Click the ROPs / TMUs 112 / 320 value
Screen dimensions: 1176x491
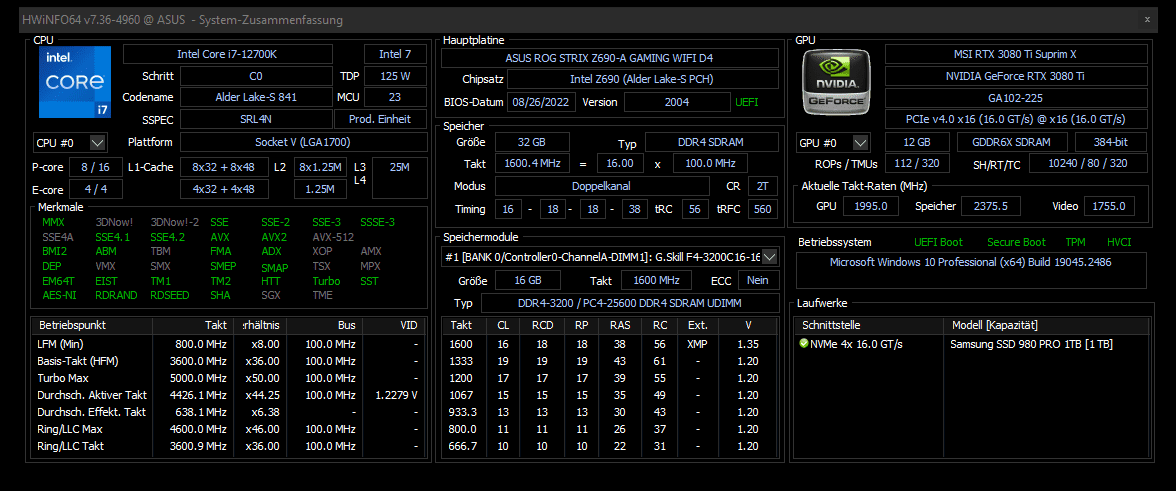tap(917, 163)
